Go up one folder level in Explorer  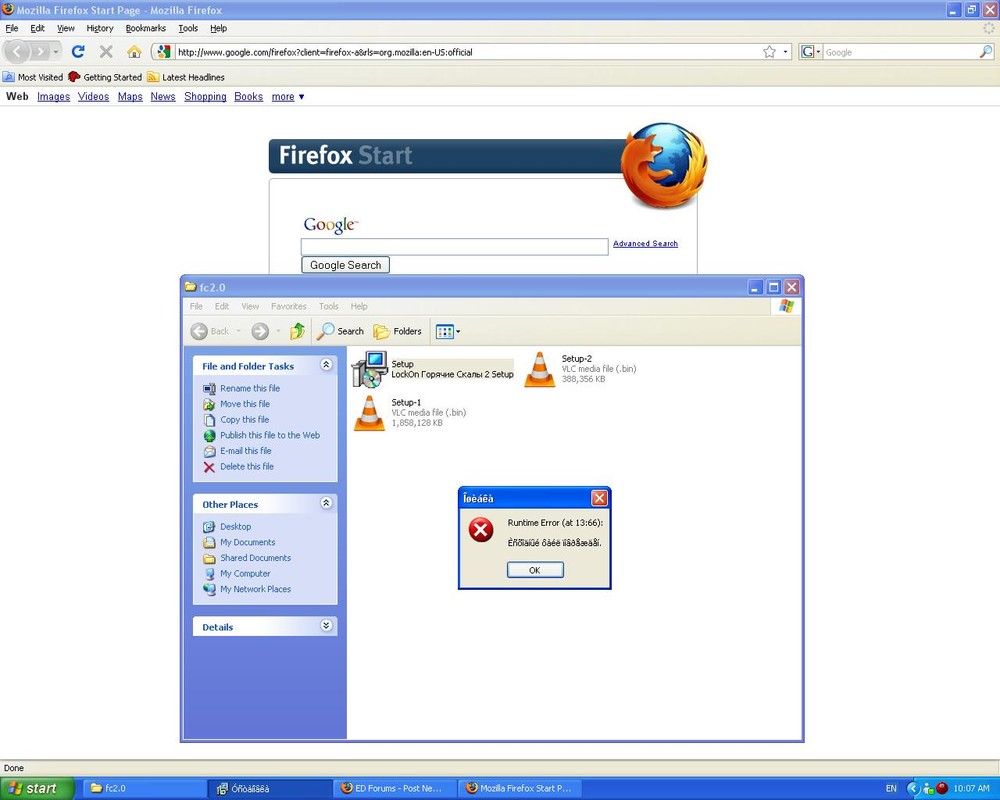point(297,331)
